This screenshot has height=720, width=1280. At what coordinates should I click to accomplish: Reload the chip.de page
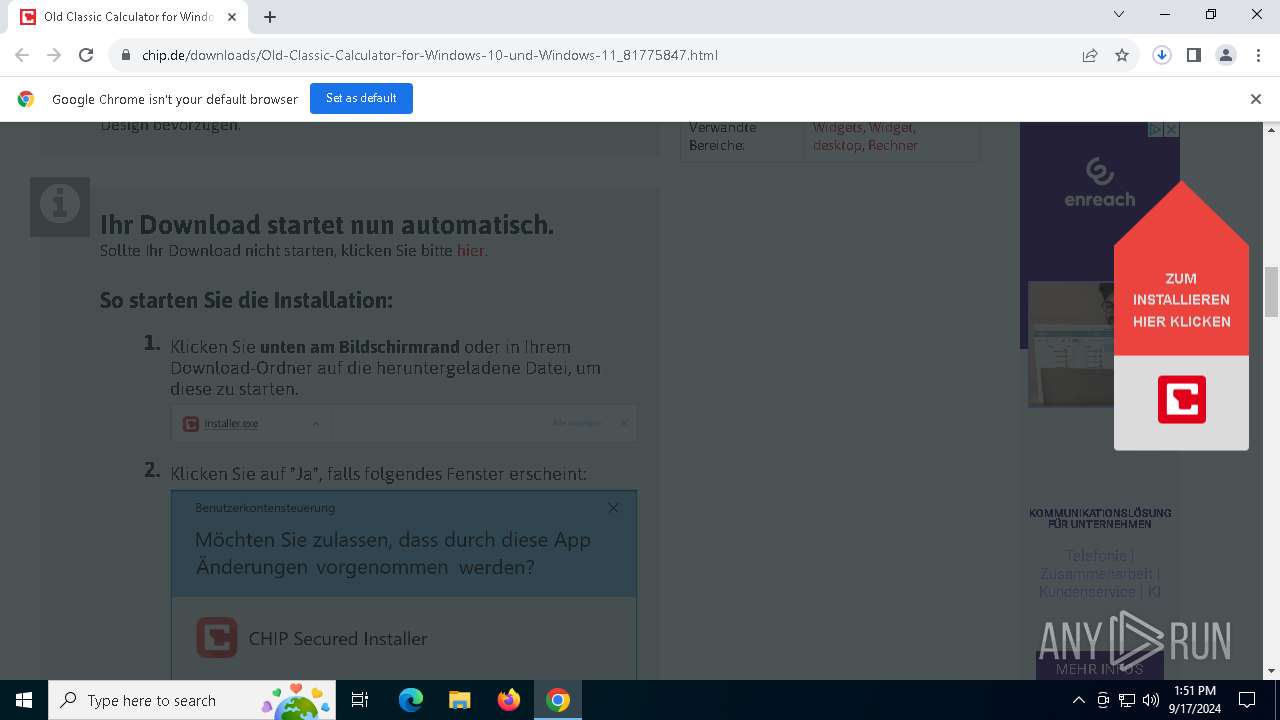(x=86, y=55)
